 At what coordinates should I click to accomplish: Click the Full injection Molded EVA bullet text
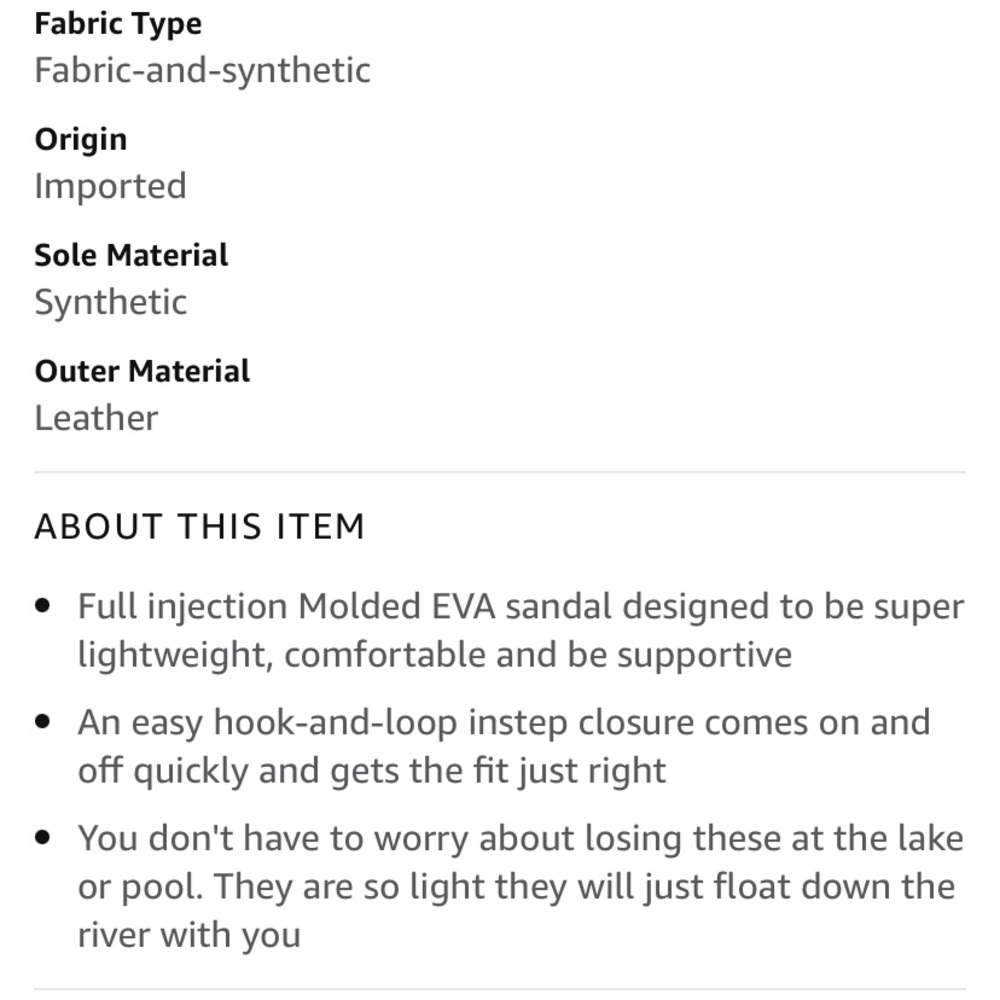coord(520,607)
